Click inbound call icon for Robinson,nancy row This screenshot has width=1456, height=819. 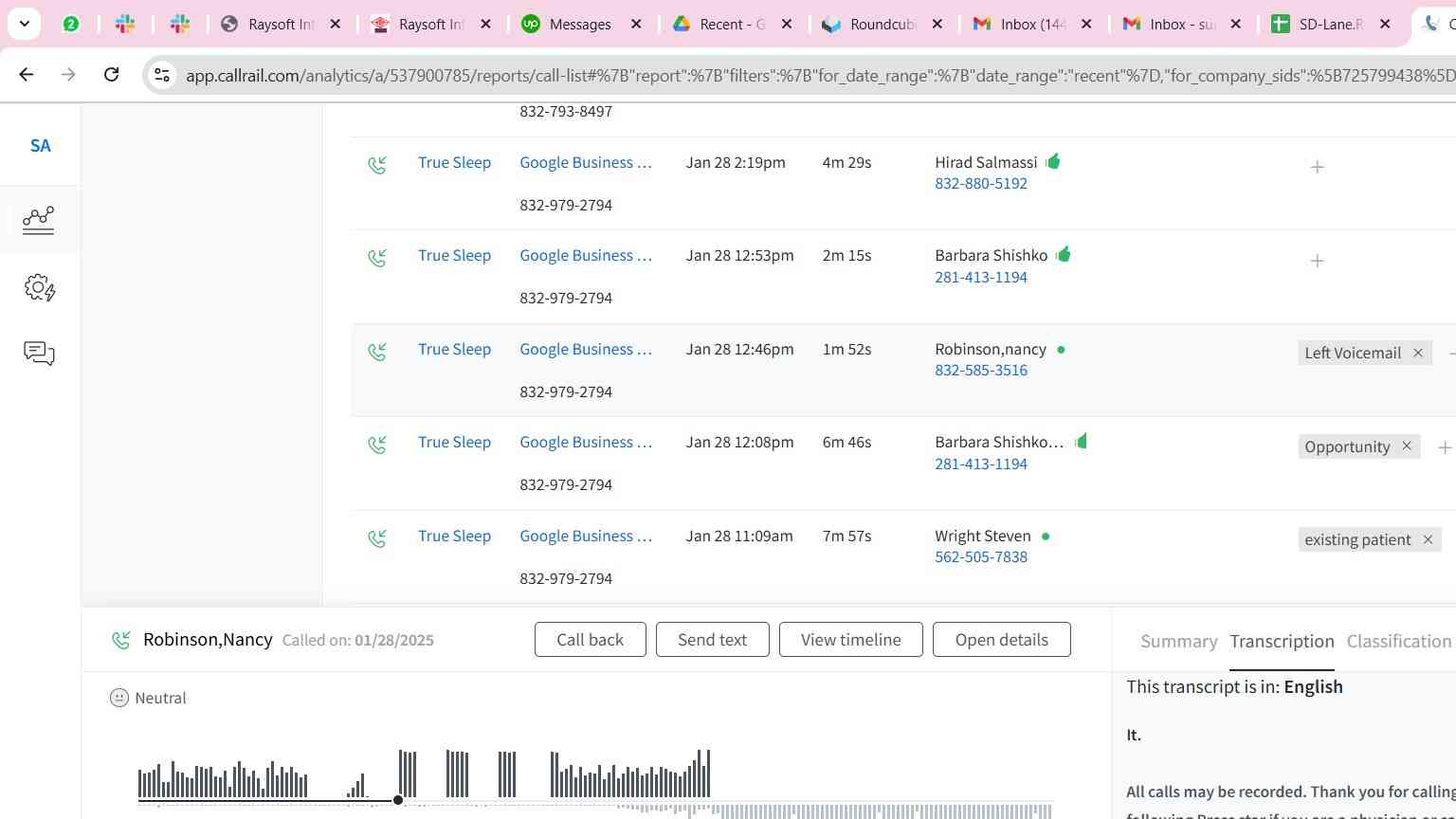click(377, 352)
